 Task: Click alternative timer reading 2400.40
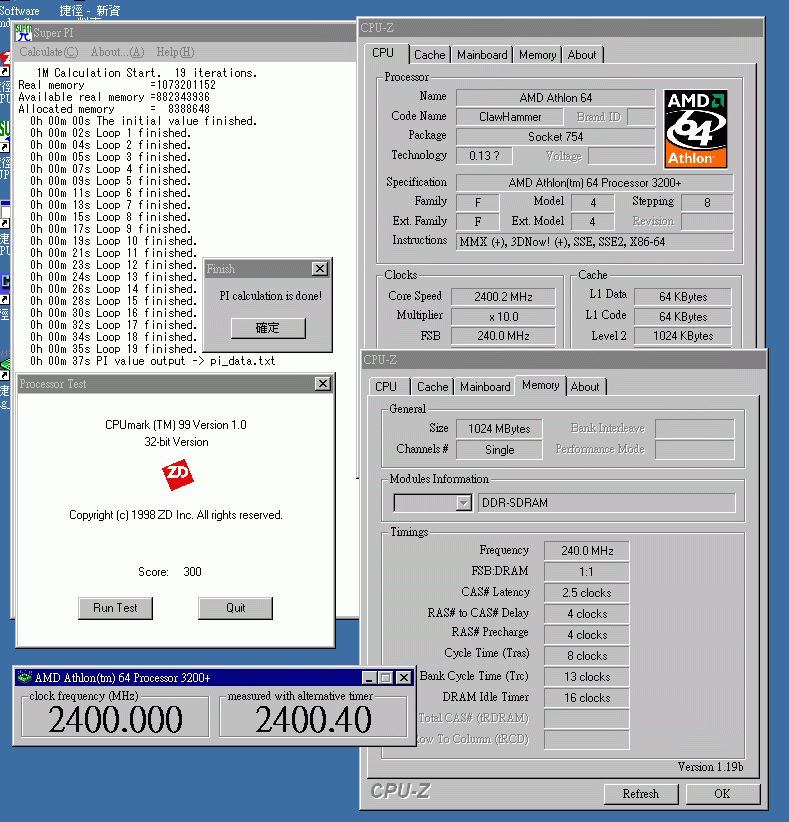pyautogui.click(x=314, y=719)
